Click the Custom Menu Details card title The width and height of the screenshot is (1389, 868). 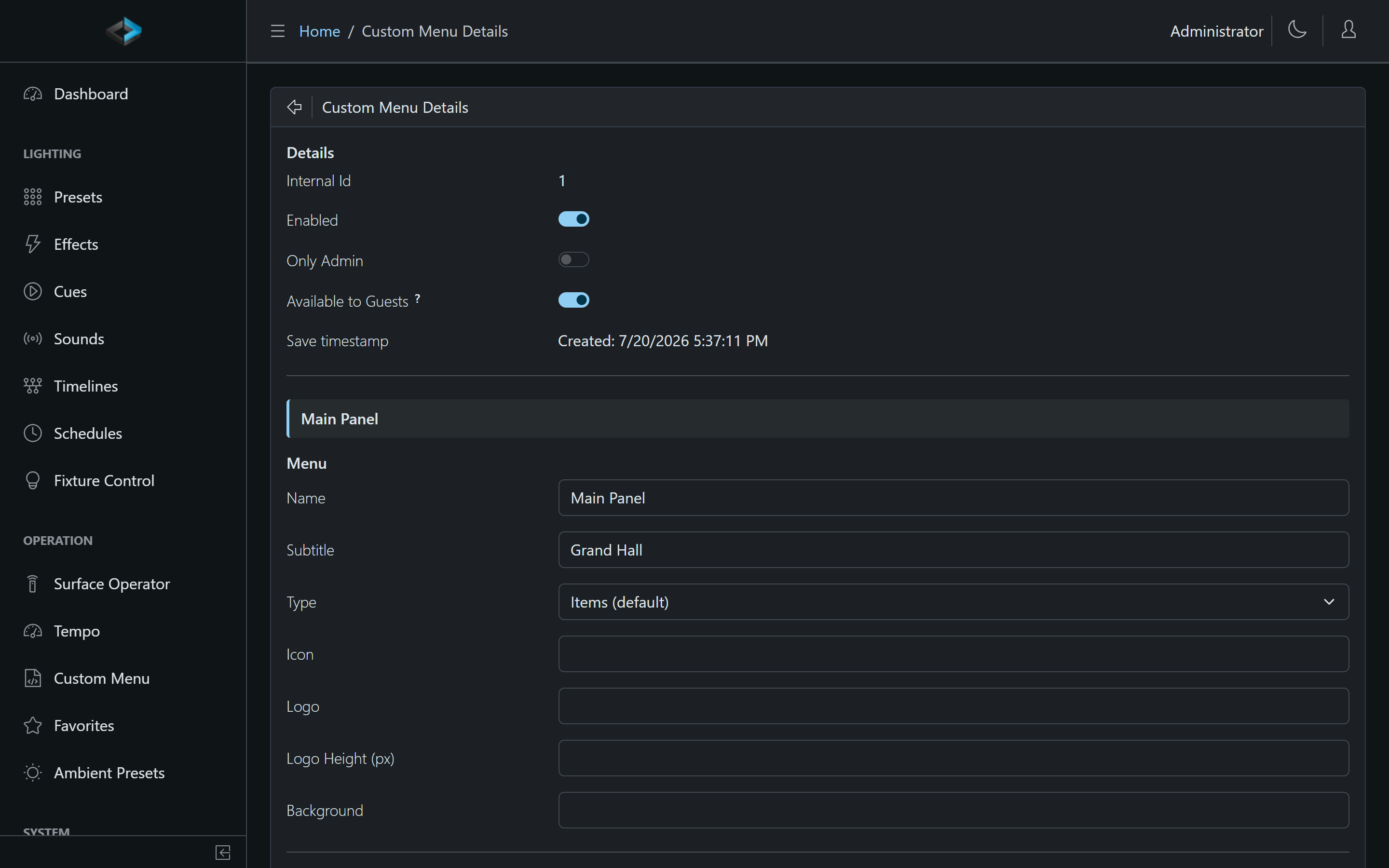[x=395, y=108]
